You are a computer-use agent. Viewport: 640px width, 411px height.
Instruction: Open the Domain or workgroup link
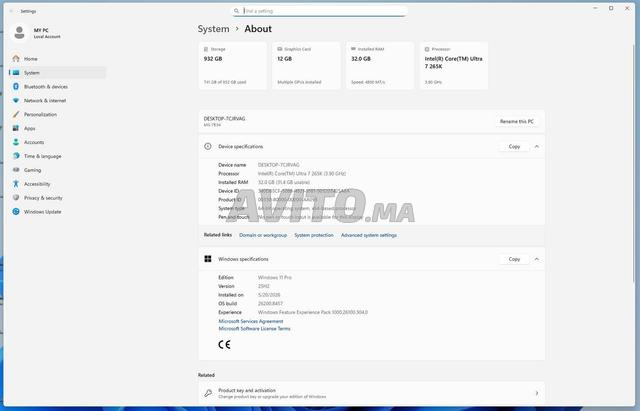coord(263,235)
